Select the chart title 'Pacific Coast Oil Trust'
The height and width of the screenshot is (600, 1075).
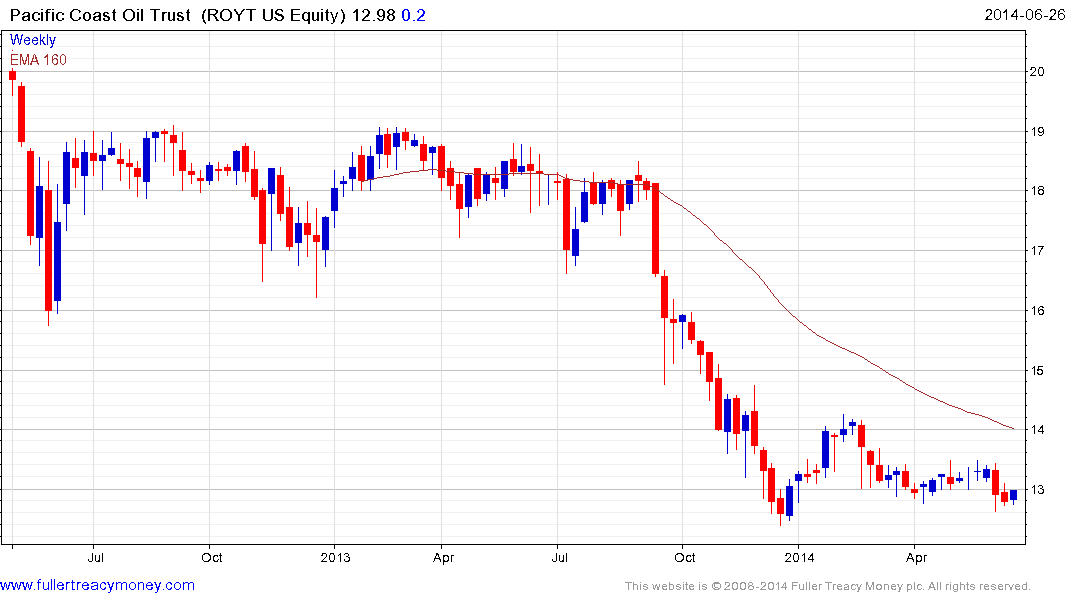[x=100, y=15]
